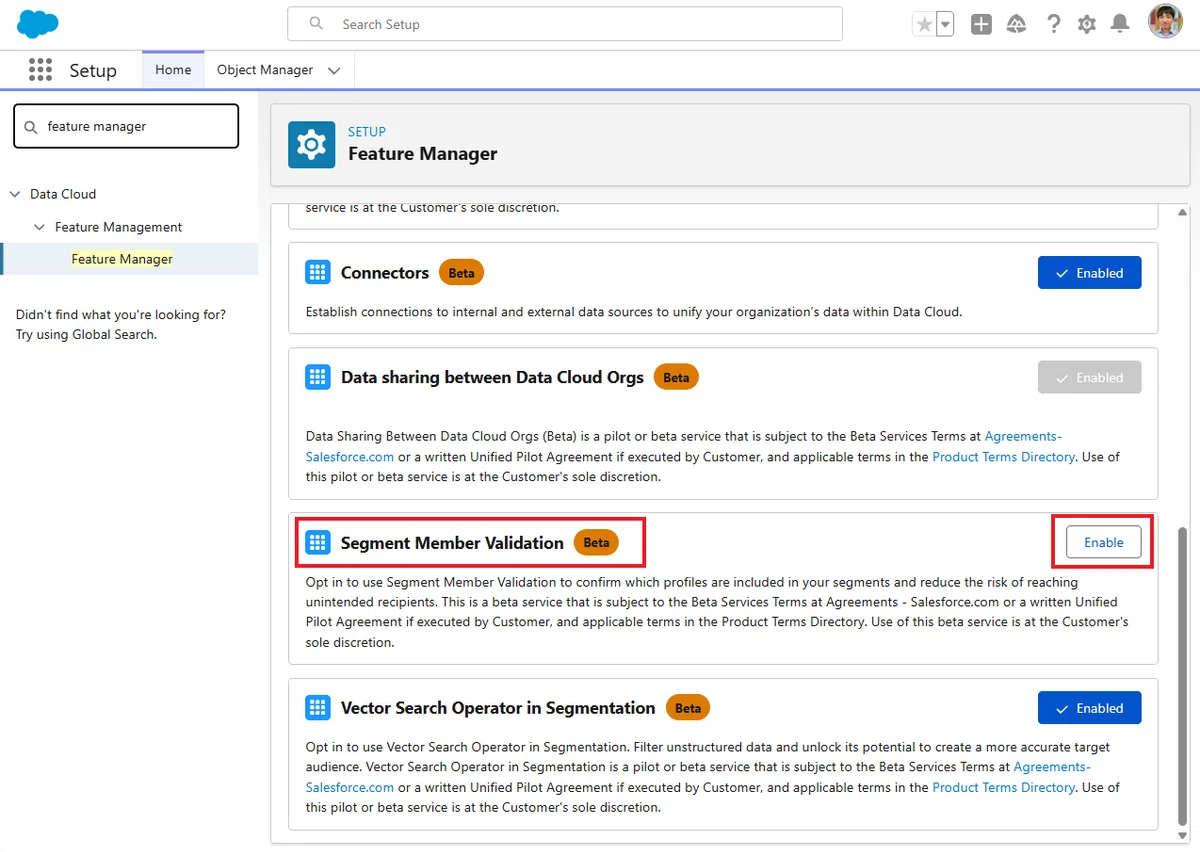Click the magnifier icon in Search Setup bar

click(x=316, y=23)
